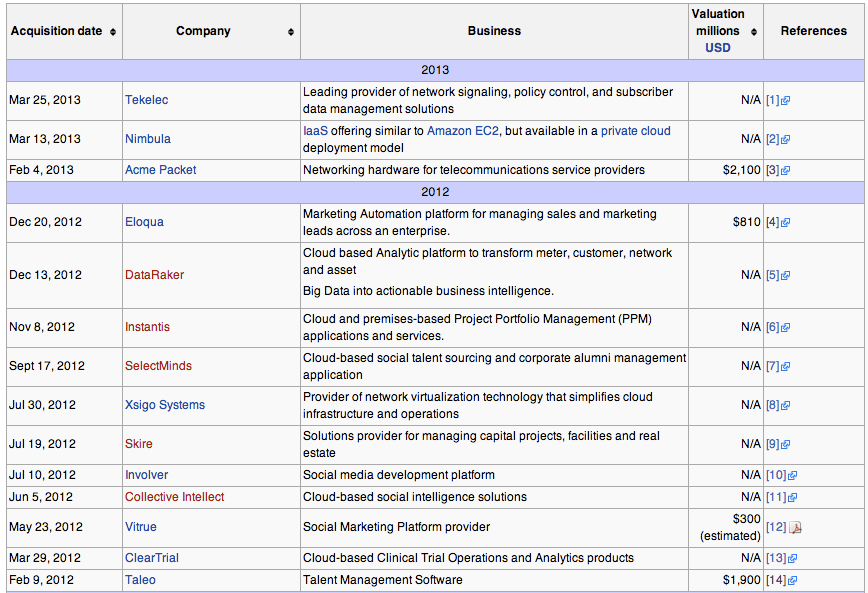868x593 pixels.
Task: Open the Xsigo Systems company link
Action: pyautogui.click(x=164, y=405)
